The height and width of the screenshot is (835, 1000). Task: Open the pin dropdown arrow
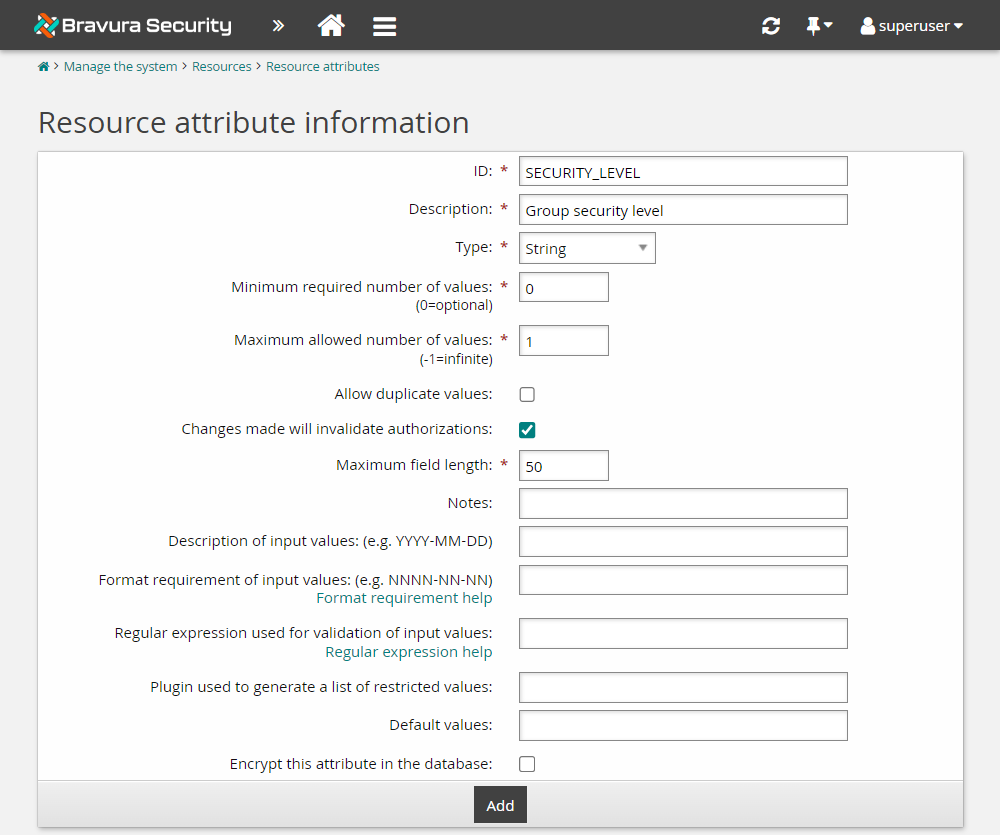pos(828,25)
